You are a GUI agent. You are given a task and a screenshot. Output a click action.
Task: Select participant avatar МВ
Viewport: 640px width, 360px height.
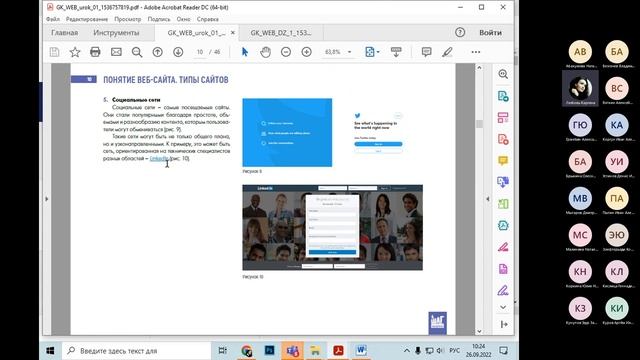580,198
